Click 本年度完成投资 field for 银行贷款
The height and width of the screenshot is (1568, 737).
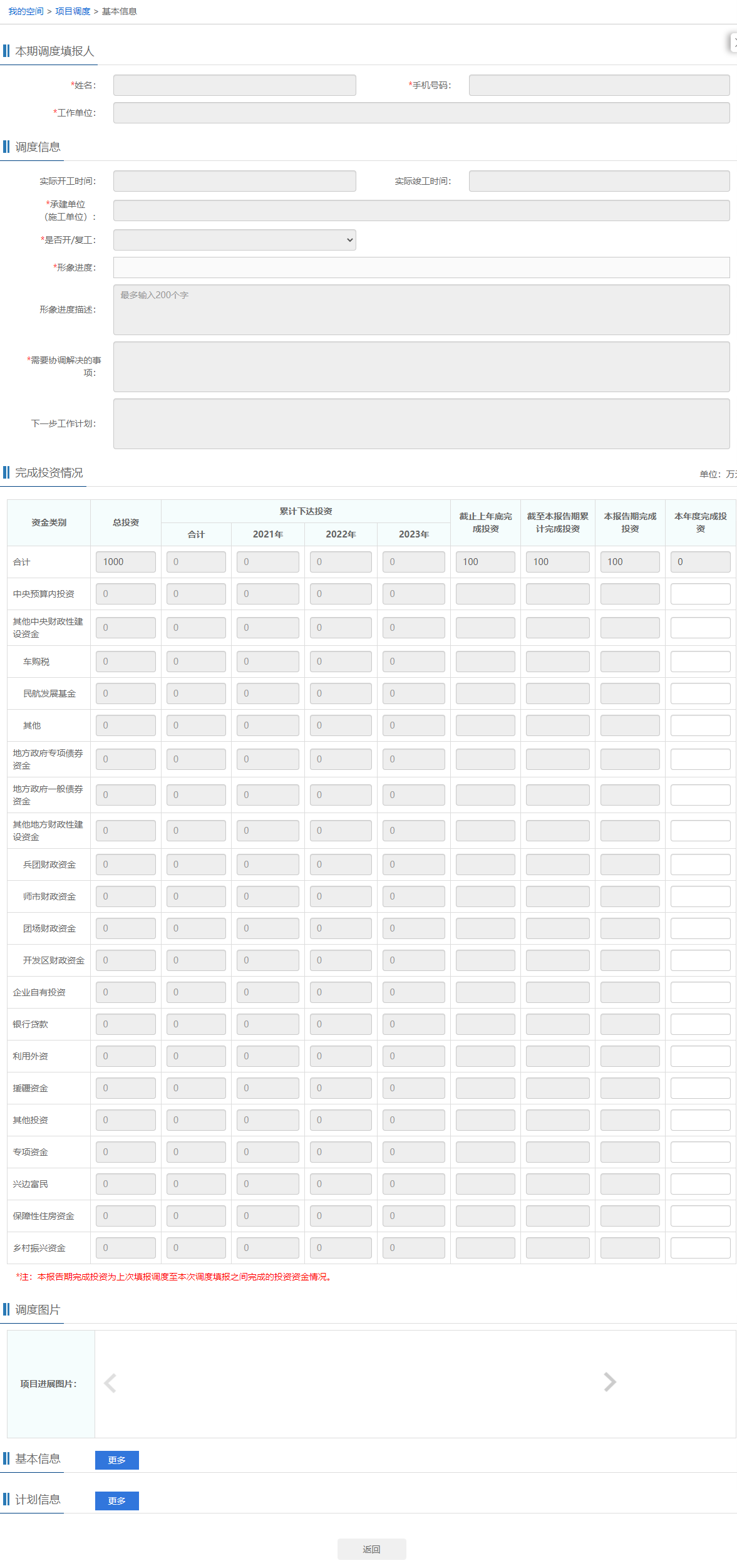pos(699,1024)
